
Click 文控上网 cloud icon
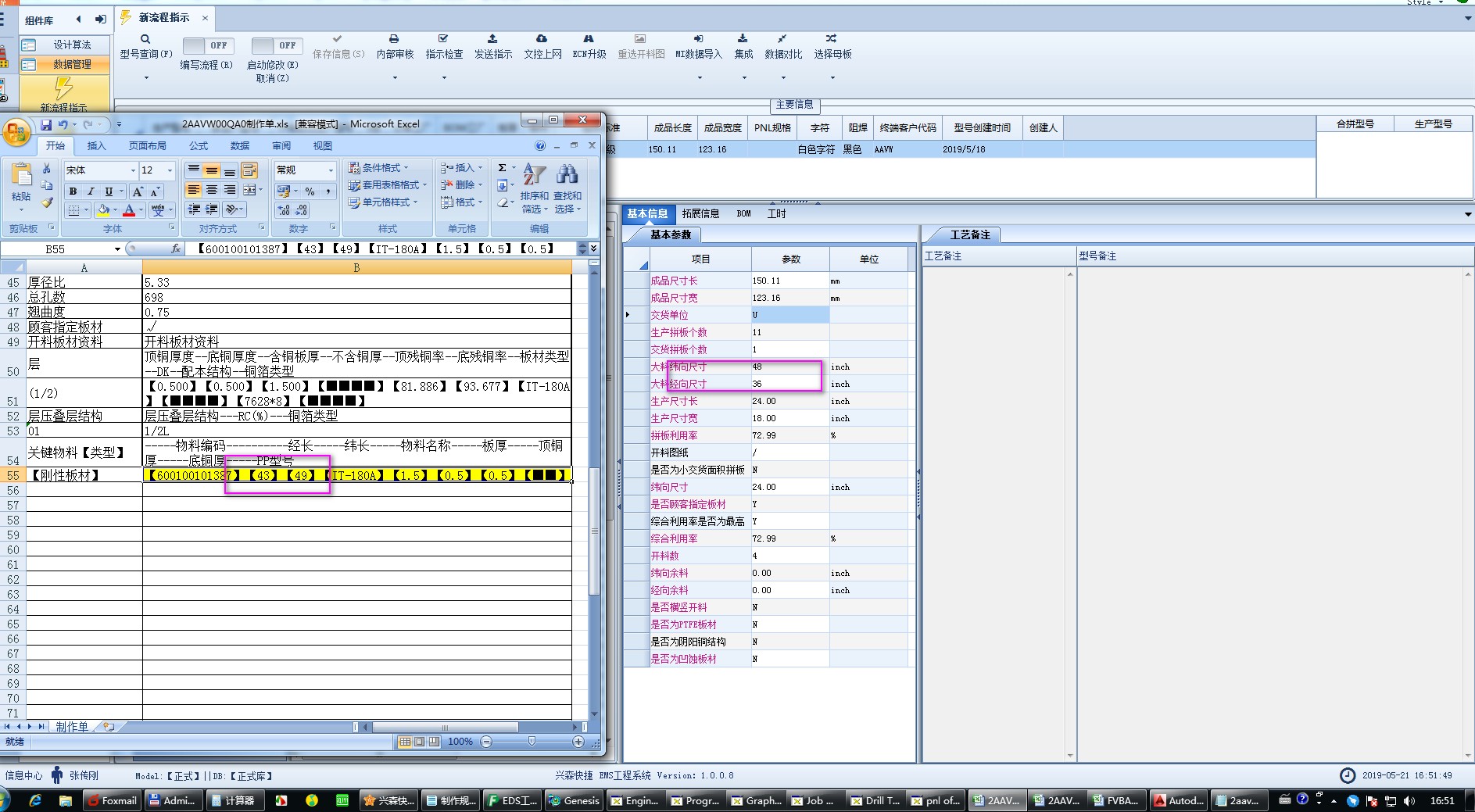(x=542, y=47)
